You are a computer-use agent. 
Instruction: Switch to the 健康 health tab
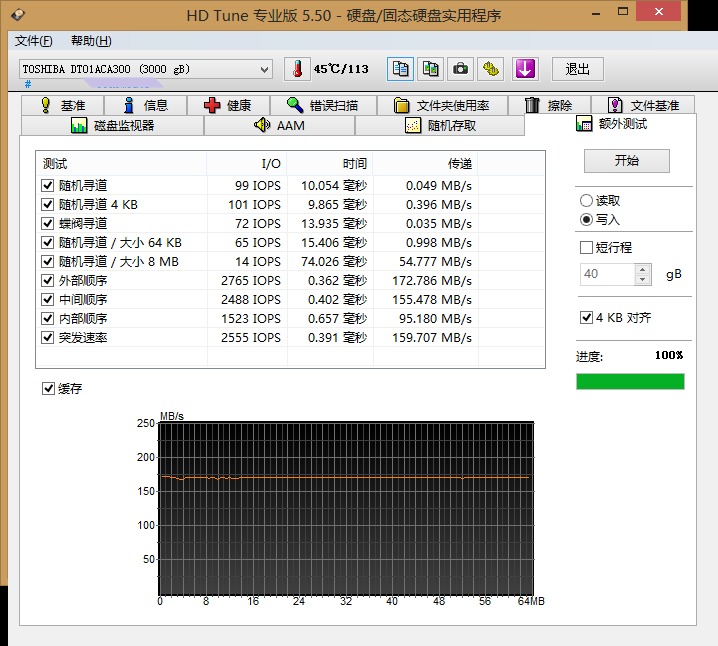tap(228, 105)
